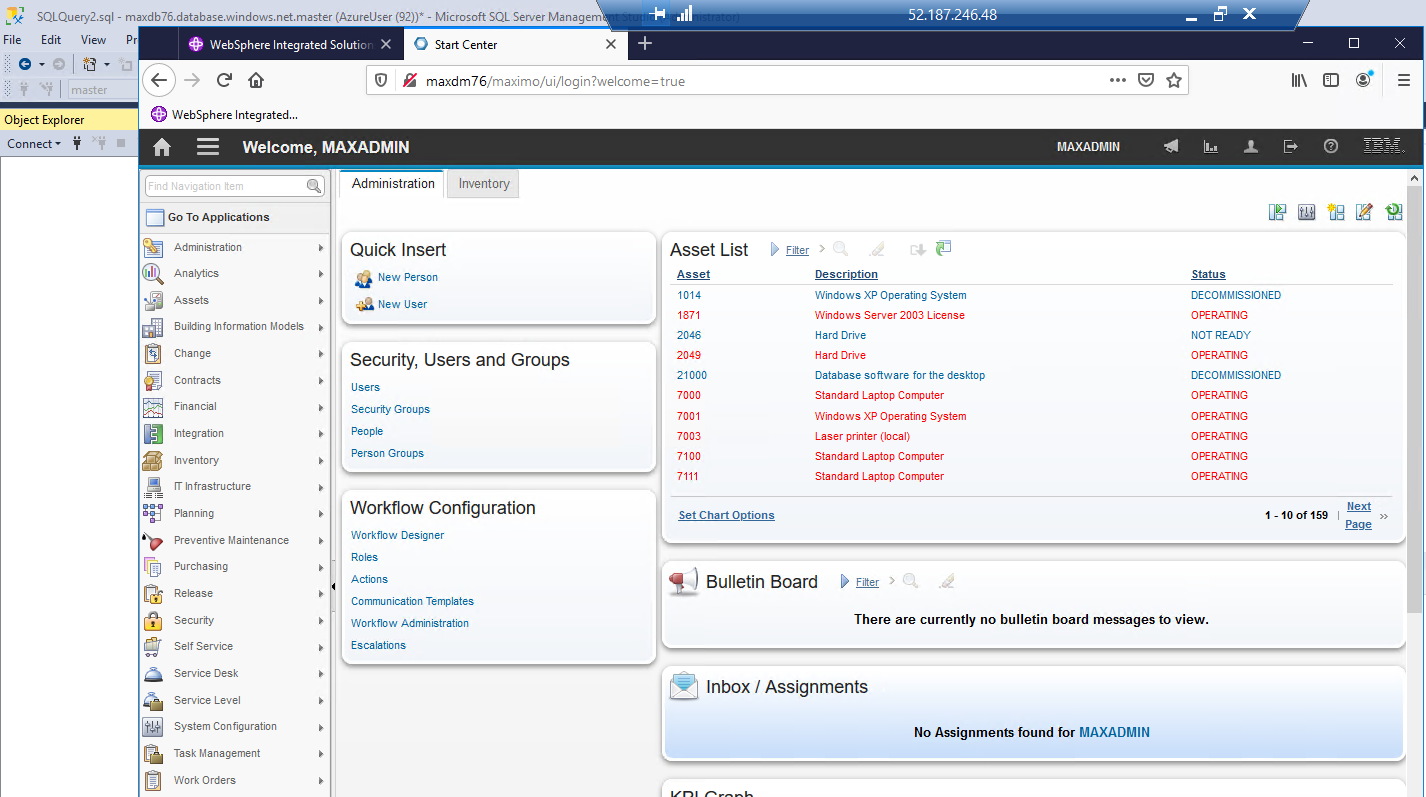This screenshot has width=1426, height=797.
Task: Select the Administration Start Center tab
Action: pos(393,184)
